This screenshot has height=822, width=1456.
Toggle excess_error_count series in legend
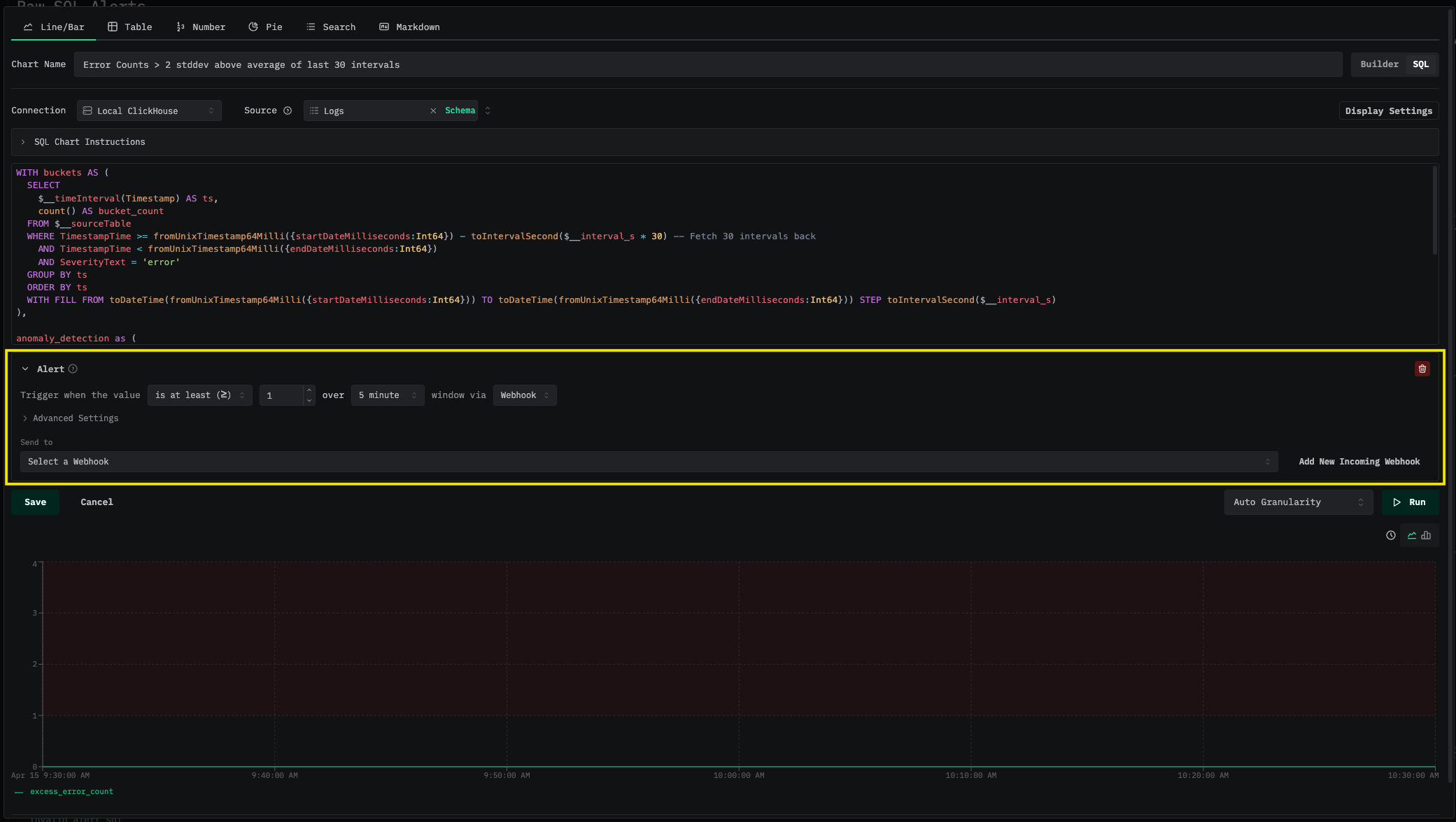pos(71,791)
